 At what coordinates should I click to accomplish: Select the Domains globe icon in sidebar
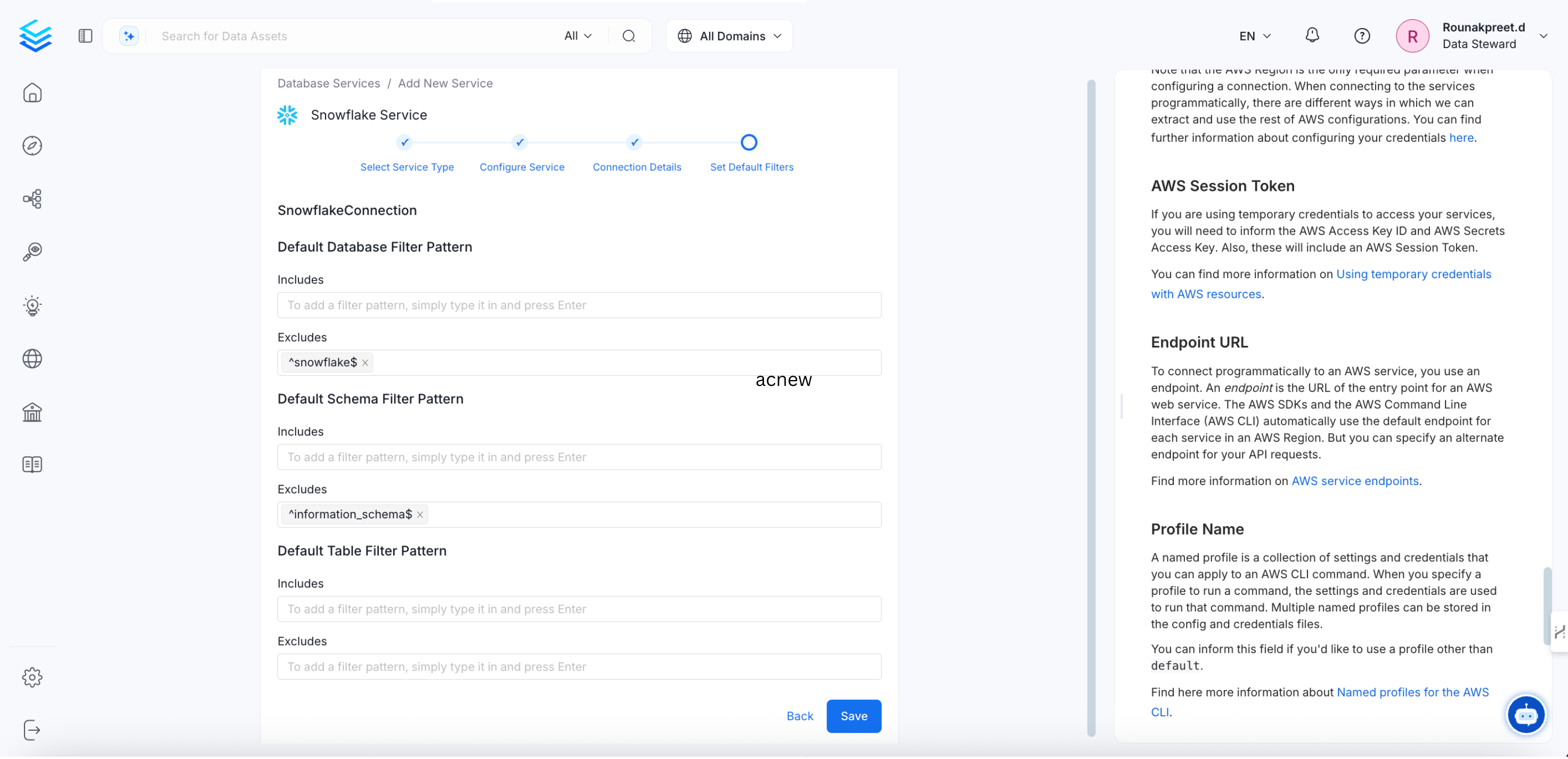point(33,358)
